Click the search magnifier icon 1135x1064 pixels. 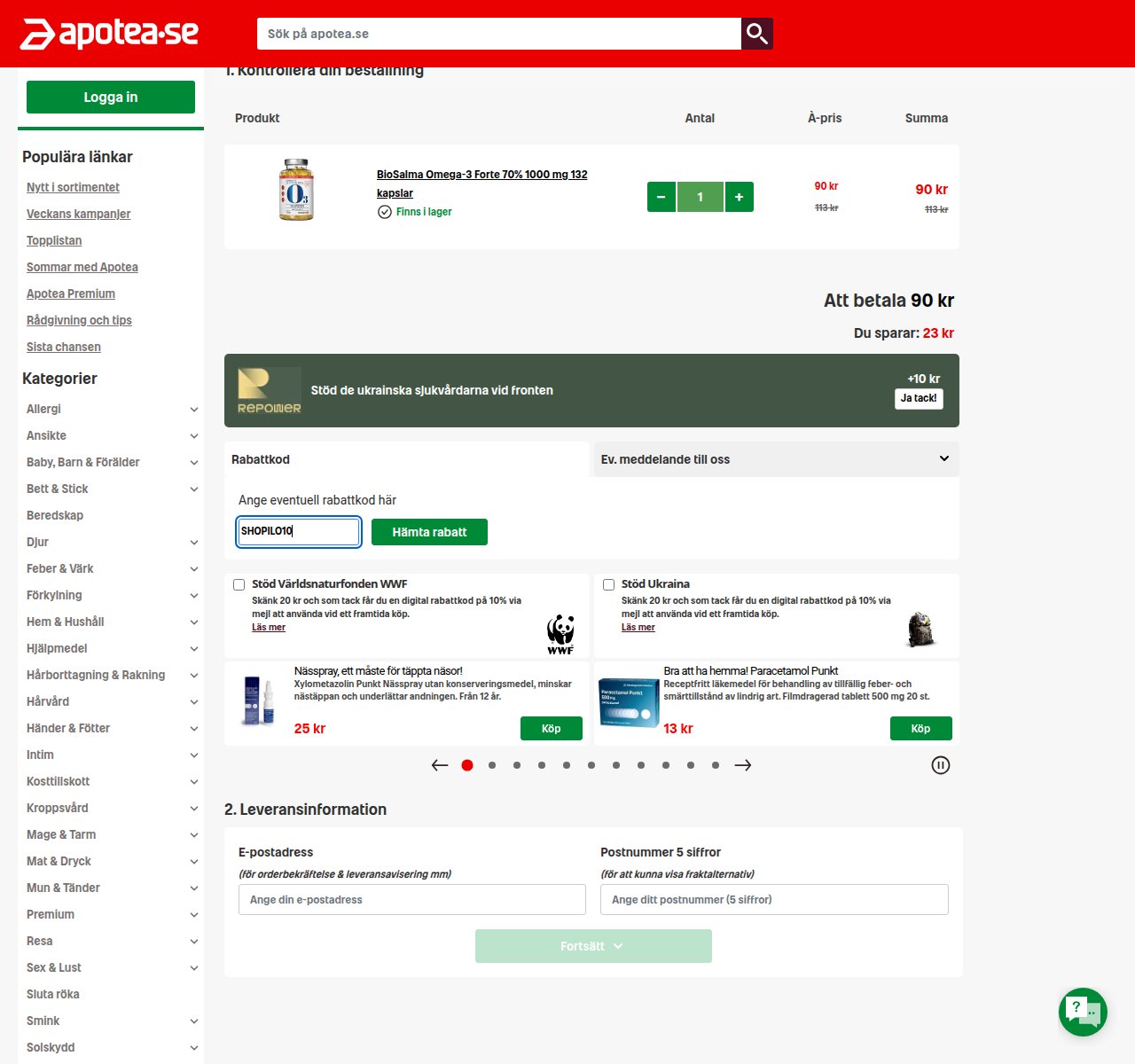point(757,34)
